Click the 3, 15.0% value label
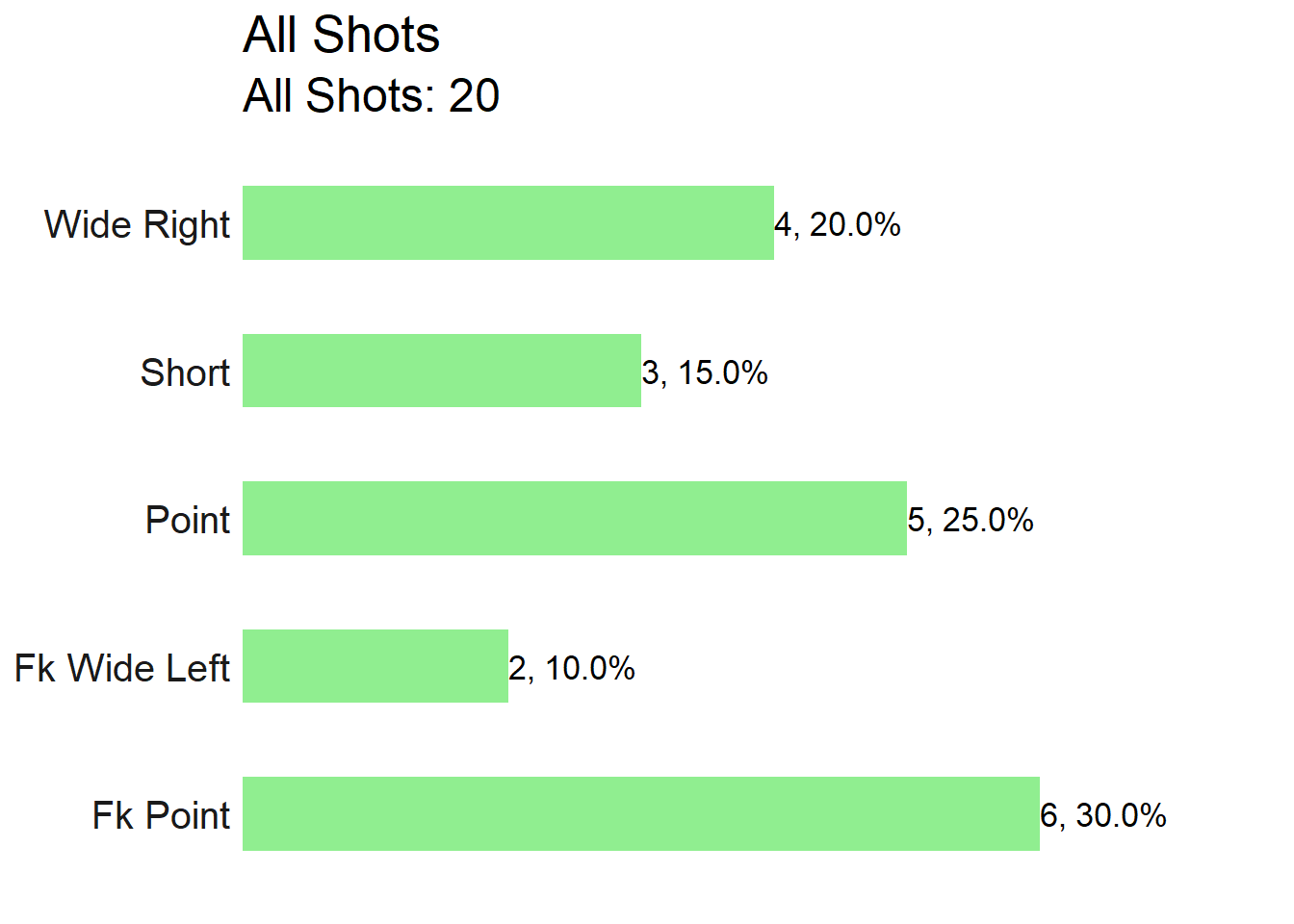The height and width of the screenshot is (924, 1294). (705, 372)
